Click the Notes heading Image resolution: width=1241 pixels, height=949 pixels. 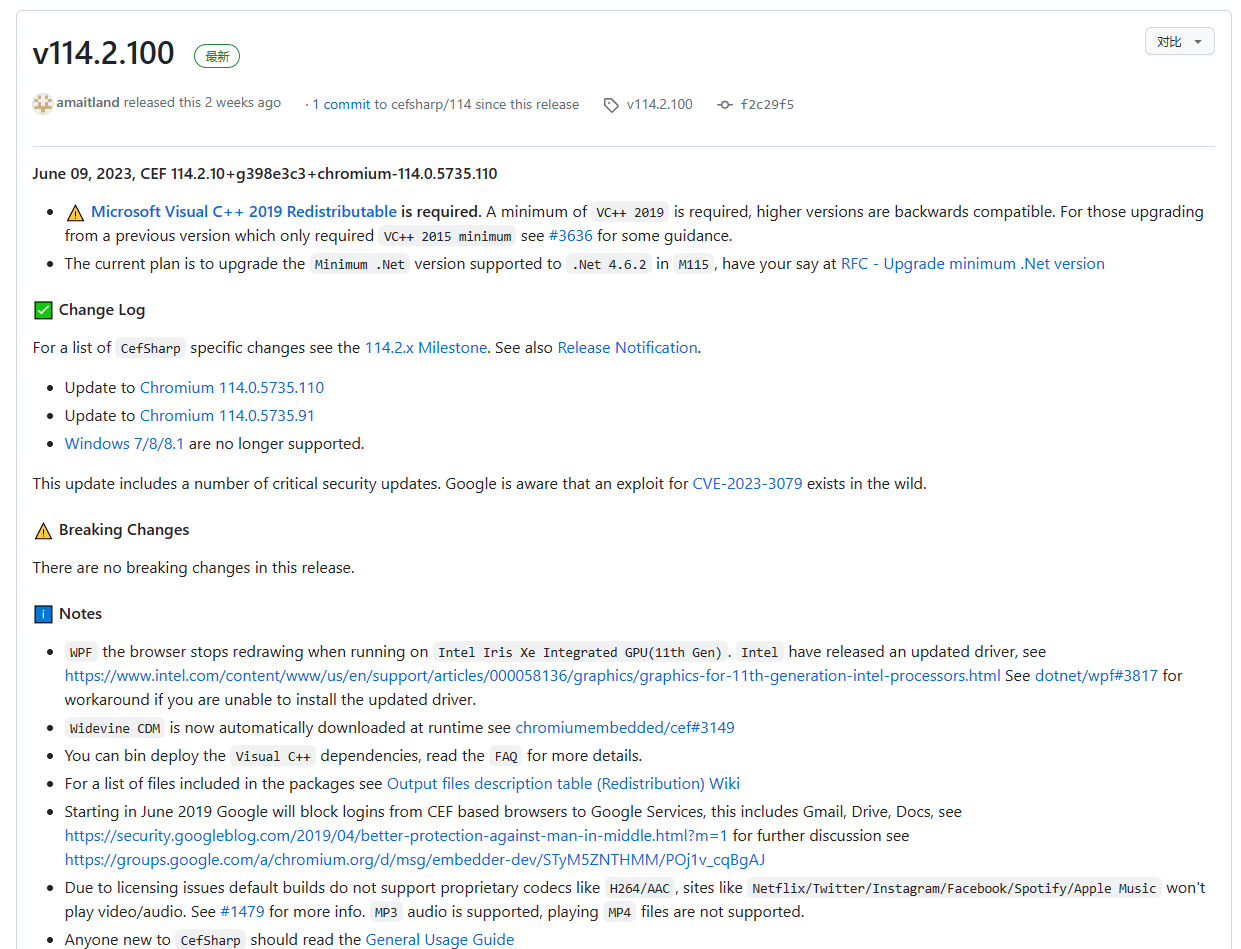80,614
